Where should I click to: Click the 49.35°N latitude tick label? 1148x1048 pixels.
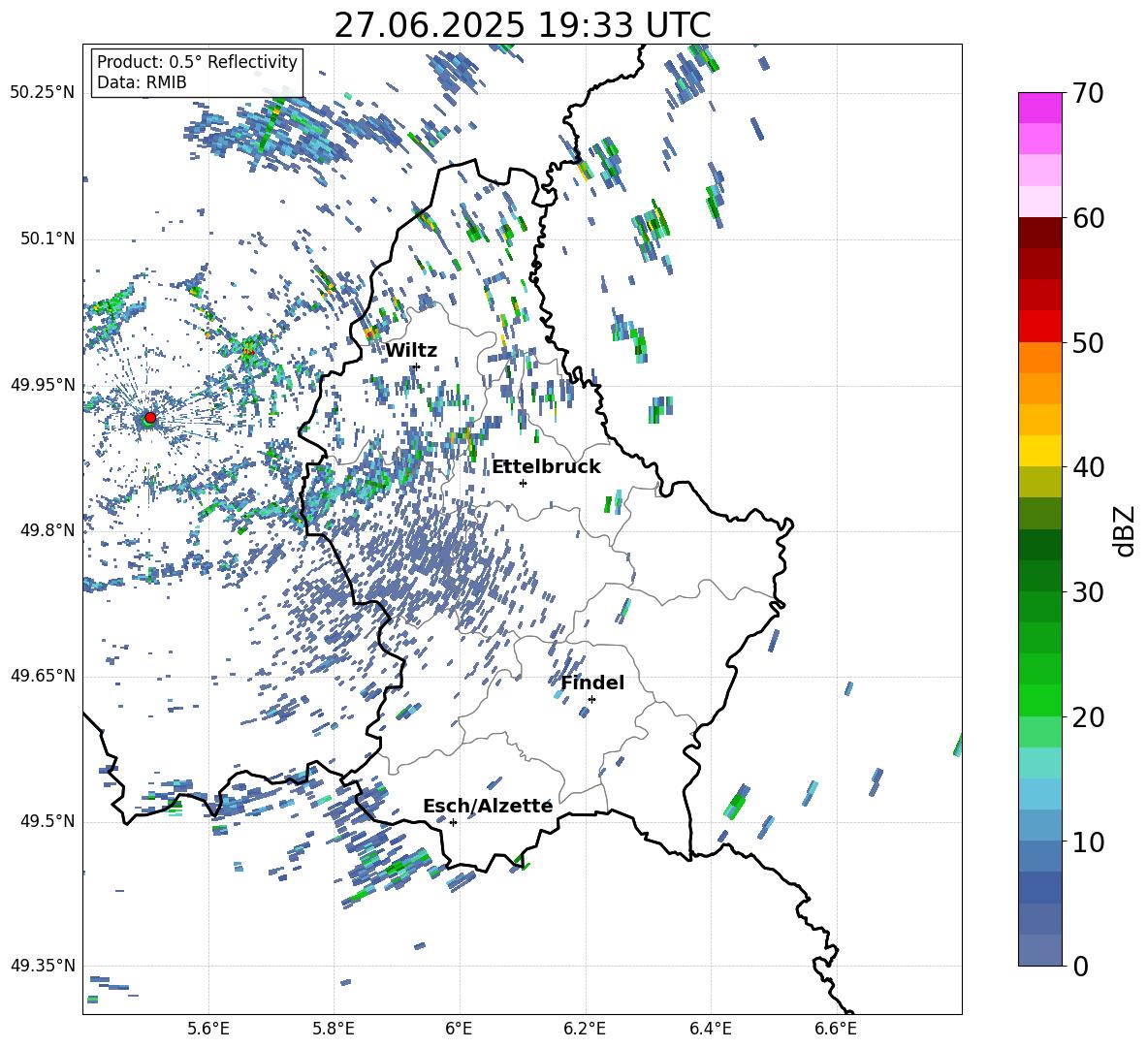click(x=42, y=966)
